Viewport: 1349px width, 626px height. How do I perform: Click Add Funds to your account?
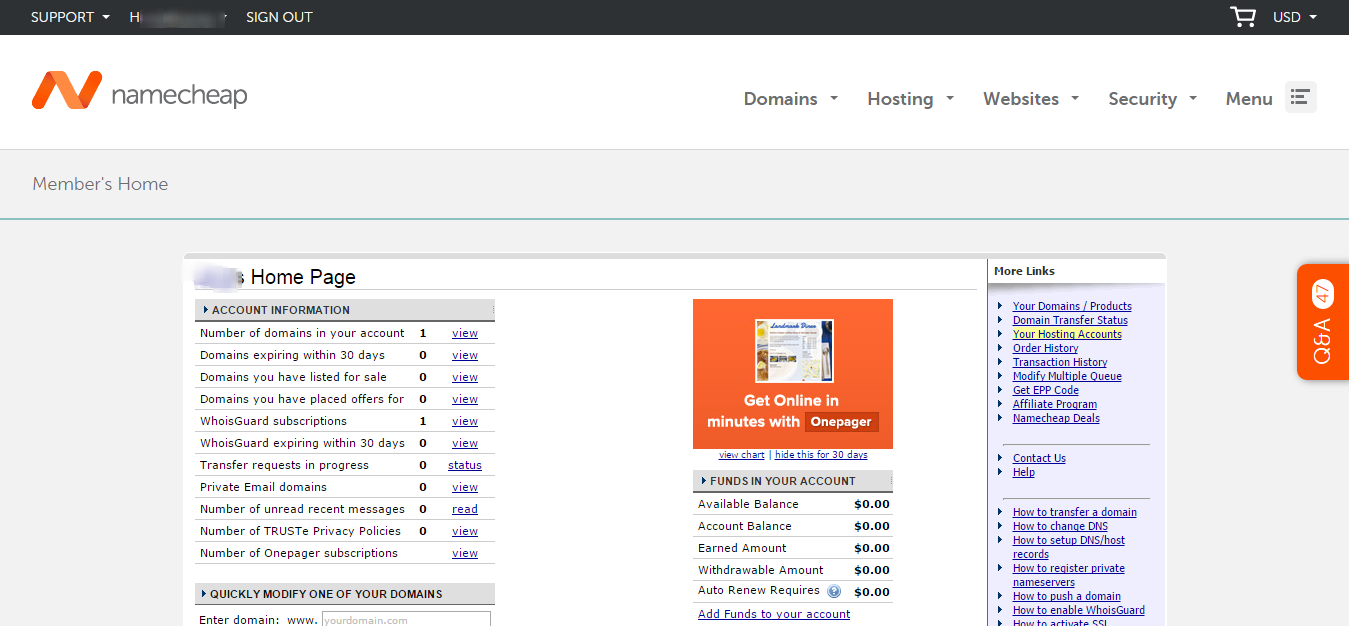point(773,614)
